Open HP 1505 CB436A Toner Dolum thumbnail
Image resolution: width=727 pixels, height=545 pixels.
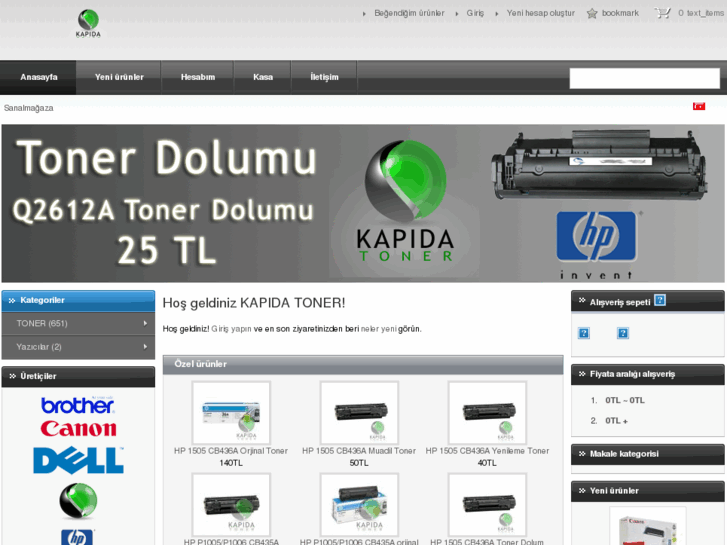coord(487,505)
